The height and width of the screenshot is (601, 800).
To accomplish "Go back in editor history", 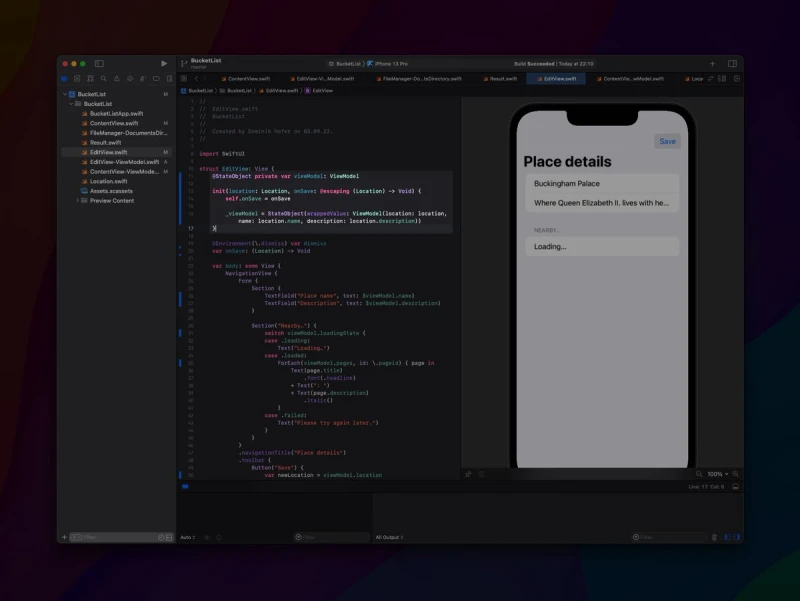I will click(197, 78).
